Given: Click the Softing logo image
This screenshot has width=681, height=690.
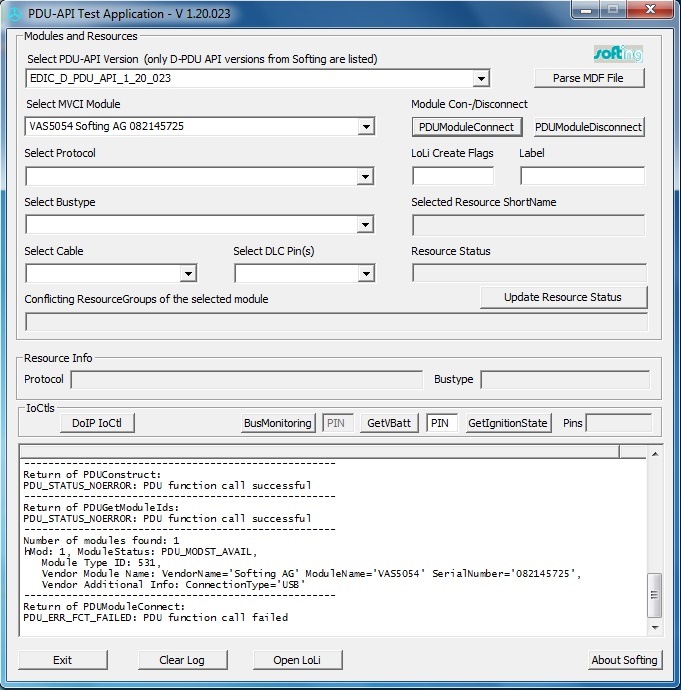Looking at the screenshot, I should pyautogui.click(x=618, y=53).
